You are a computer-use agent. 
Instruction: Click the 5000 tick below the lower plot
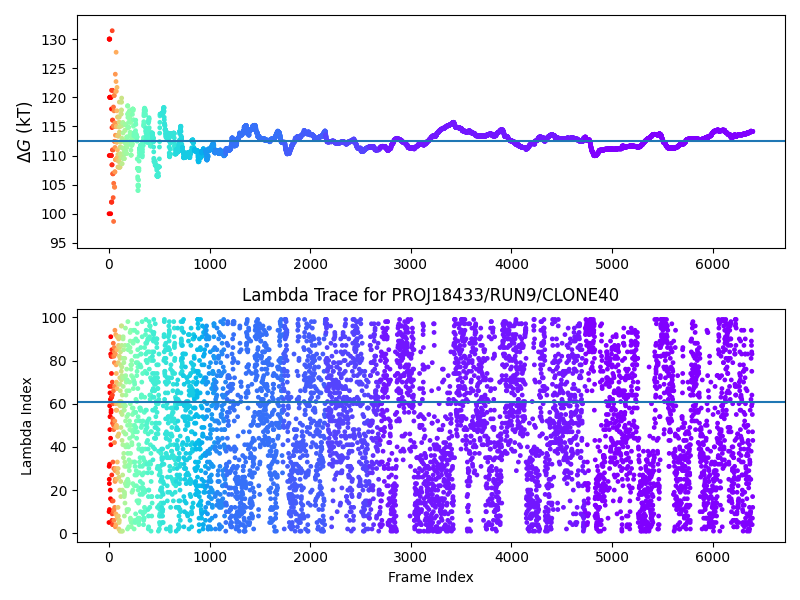611,557
